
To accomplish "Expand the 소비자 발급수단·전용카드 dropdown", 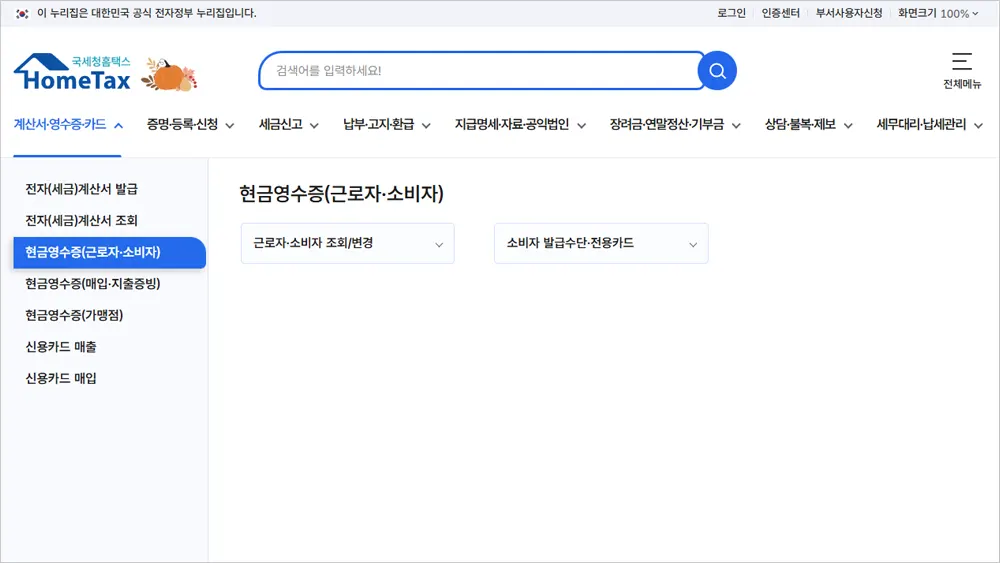I will [x=601, y=244].
